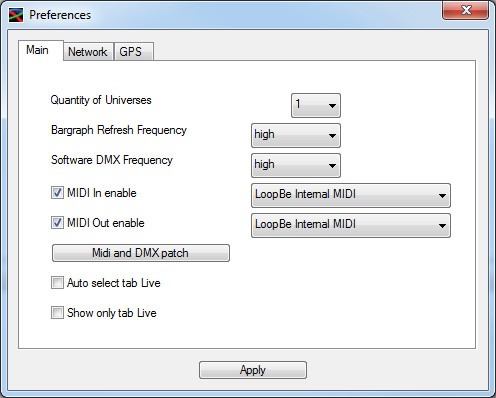The height and width of the screenshot is (398, 496).
Task: Click the Bargraph Refresh Frequency label
Action: [x=119, y=130]
